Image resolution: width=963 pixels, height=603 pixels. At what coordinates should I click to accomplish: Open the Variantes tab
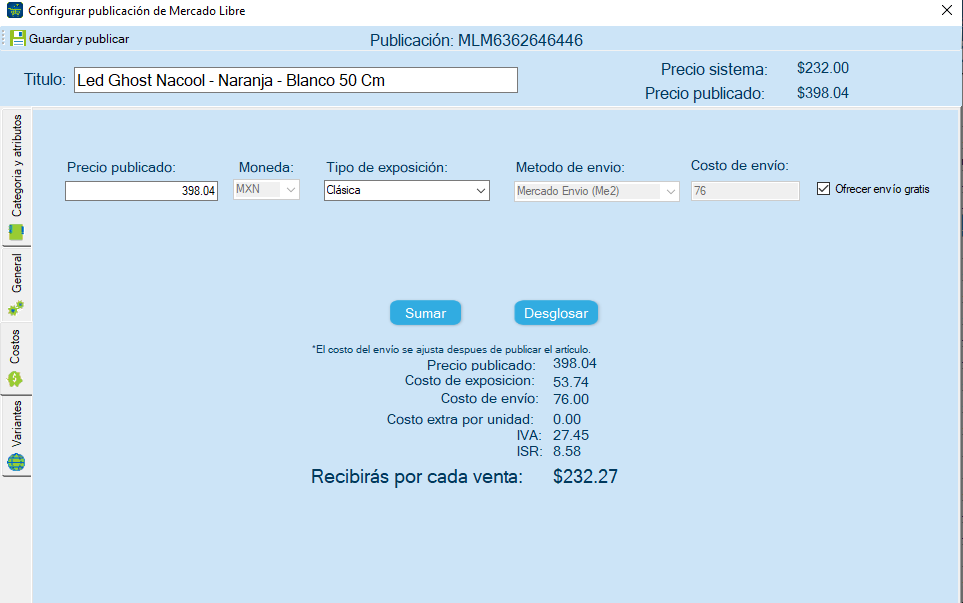click(x=17, y=435)
